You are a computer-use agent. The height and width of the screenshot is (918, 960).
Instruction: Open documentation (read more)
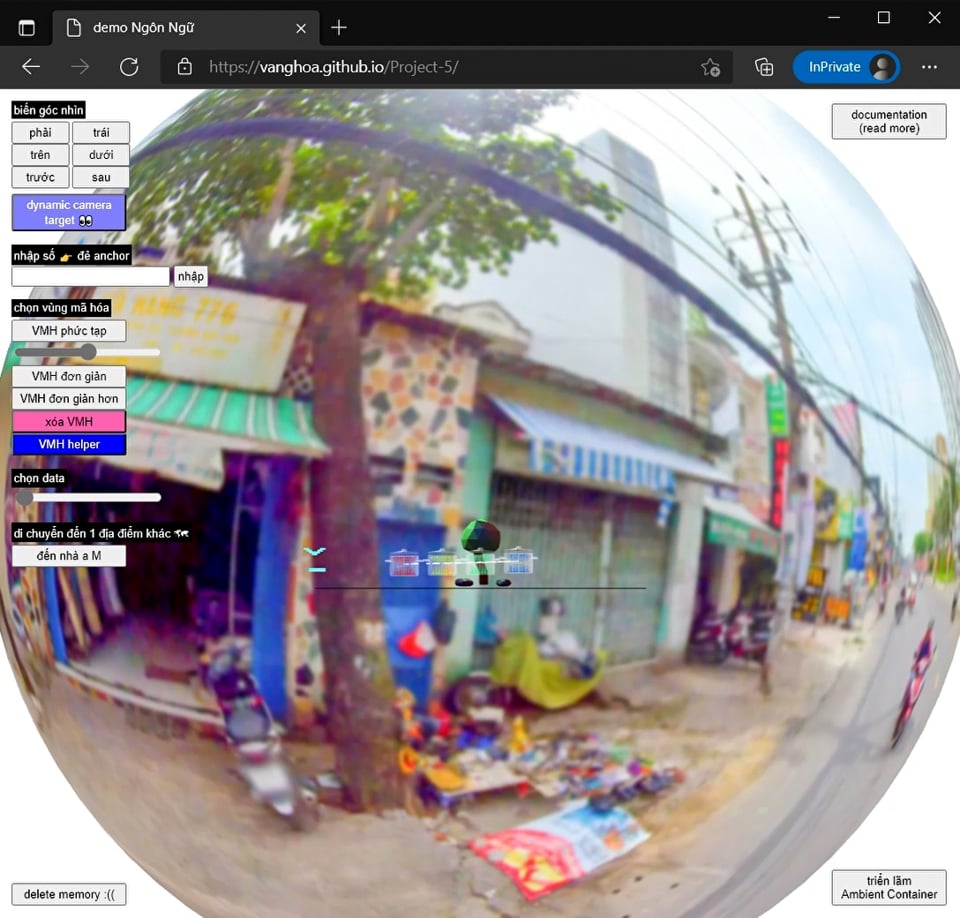click(888, 121)
